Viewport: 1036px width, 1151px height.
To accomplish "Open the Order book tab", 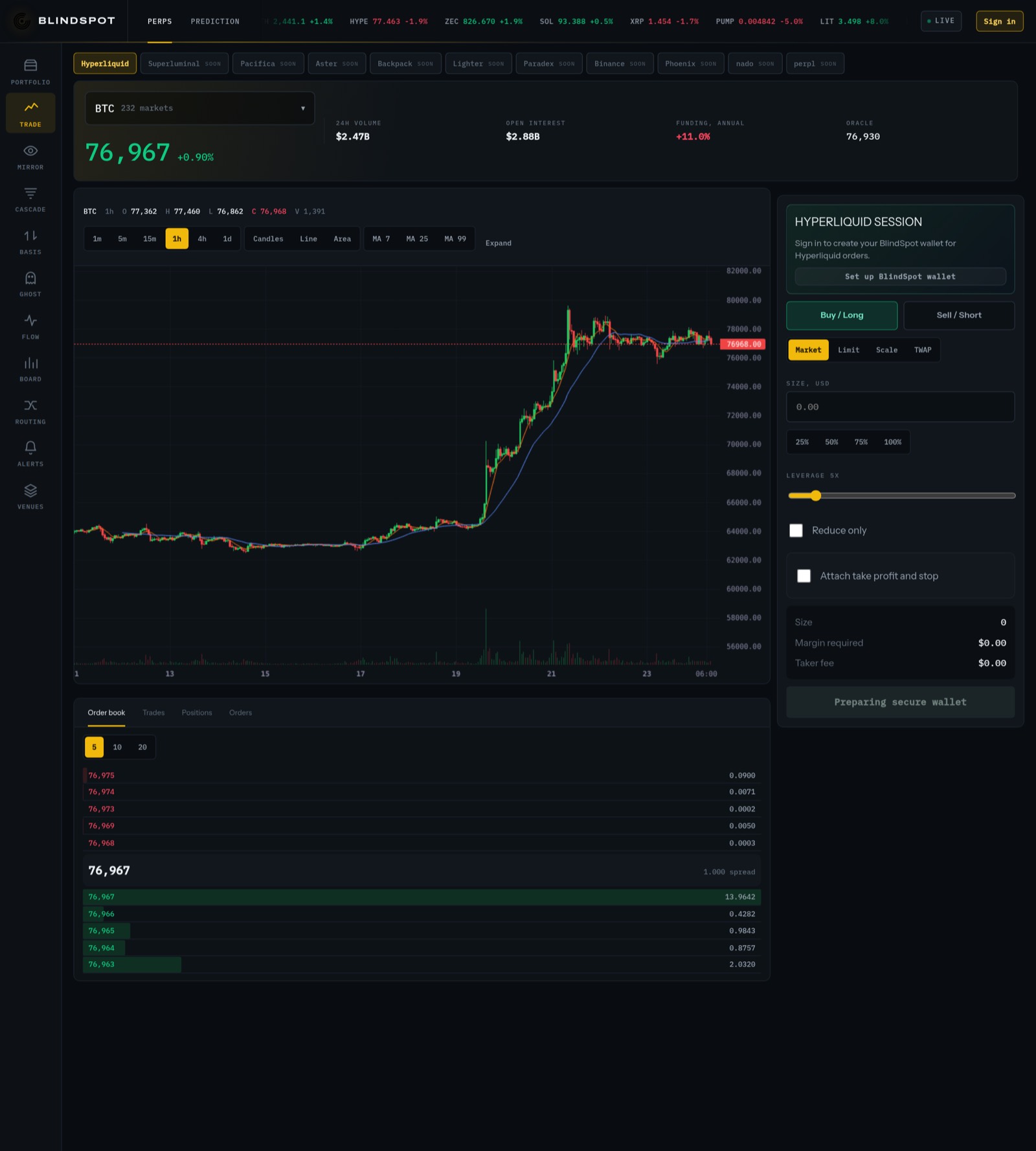I will tap(106, 712).
